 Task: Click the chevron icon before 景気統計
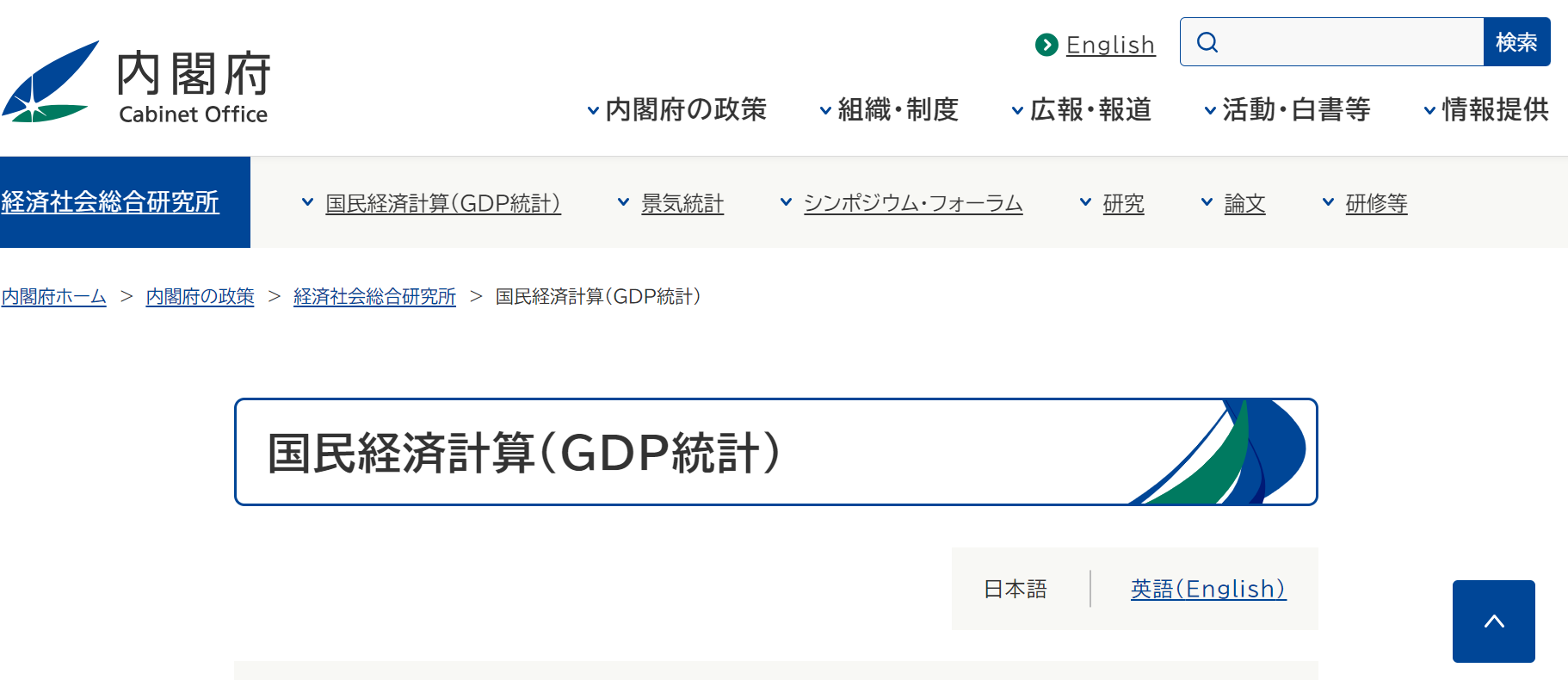623,202
